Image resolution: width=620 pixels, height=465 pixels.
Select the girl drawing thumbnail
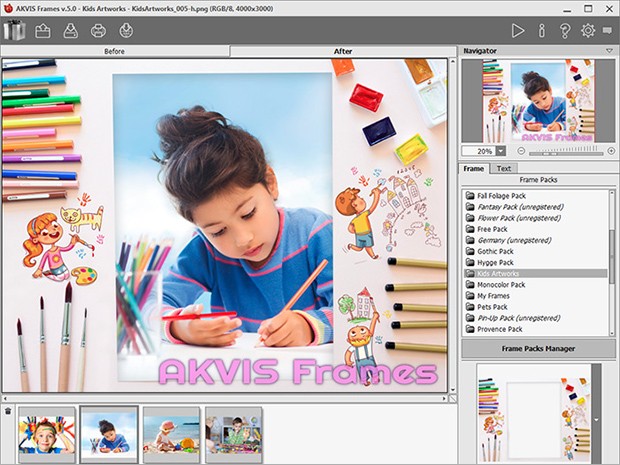pos(109,435)
